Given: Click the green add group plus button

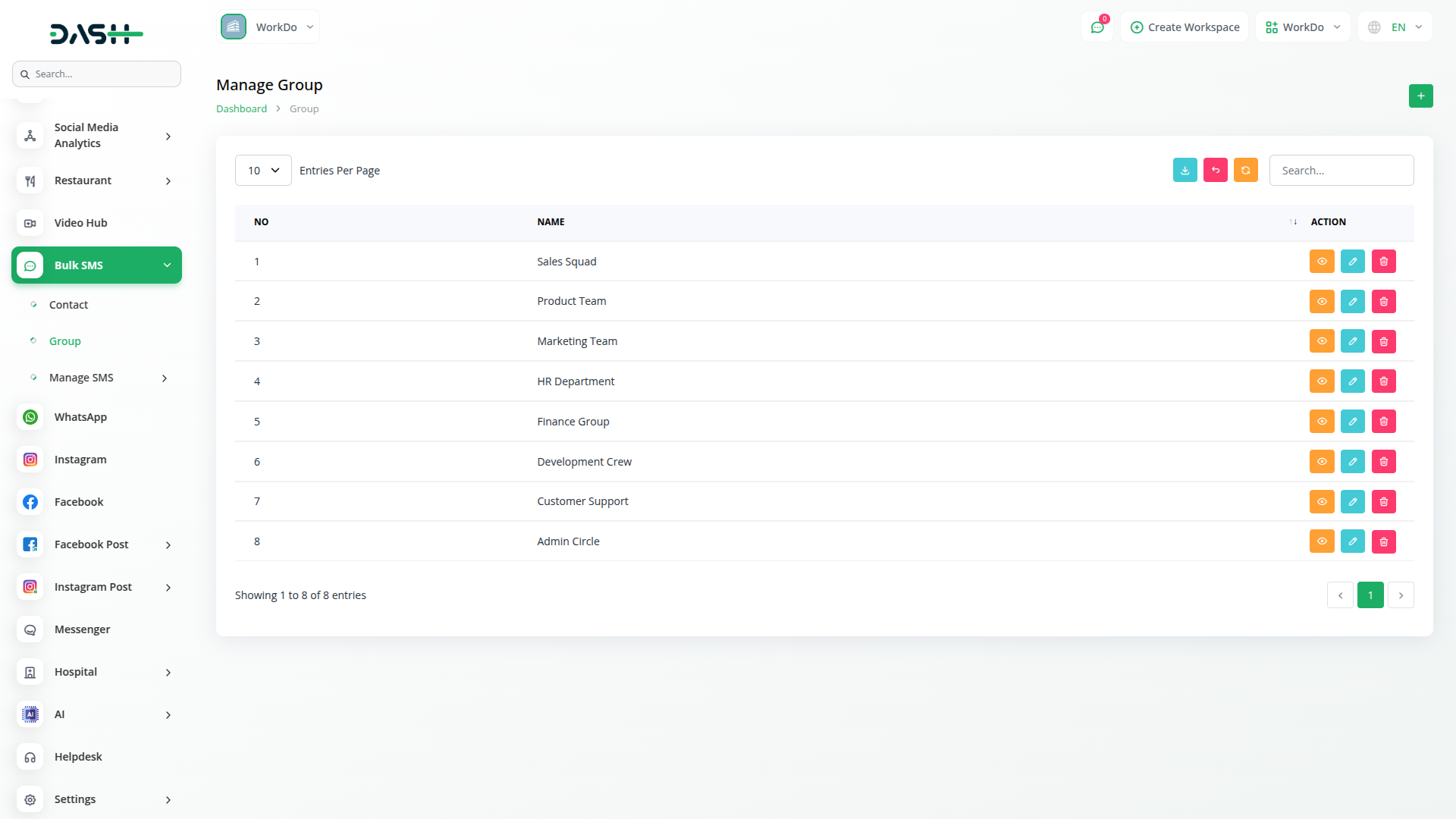Looking at the screenshot, I should coord(1420,96).
